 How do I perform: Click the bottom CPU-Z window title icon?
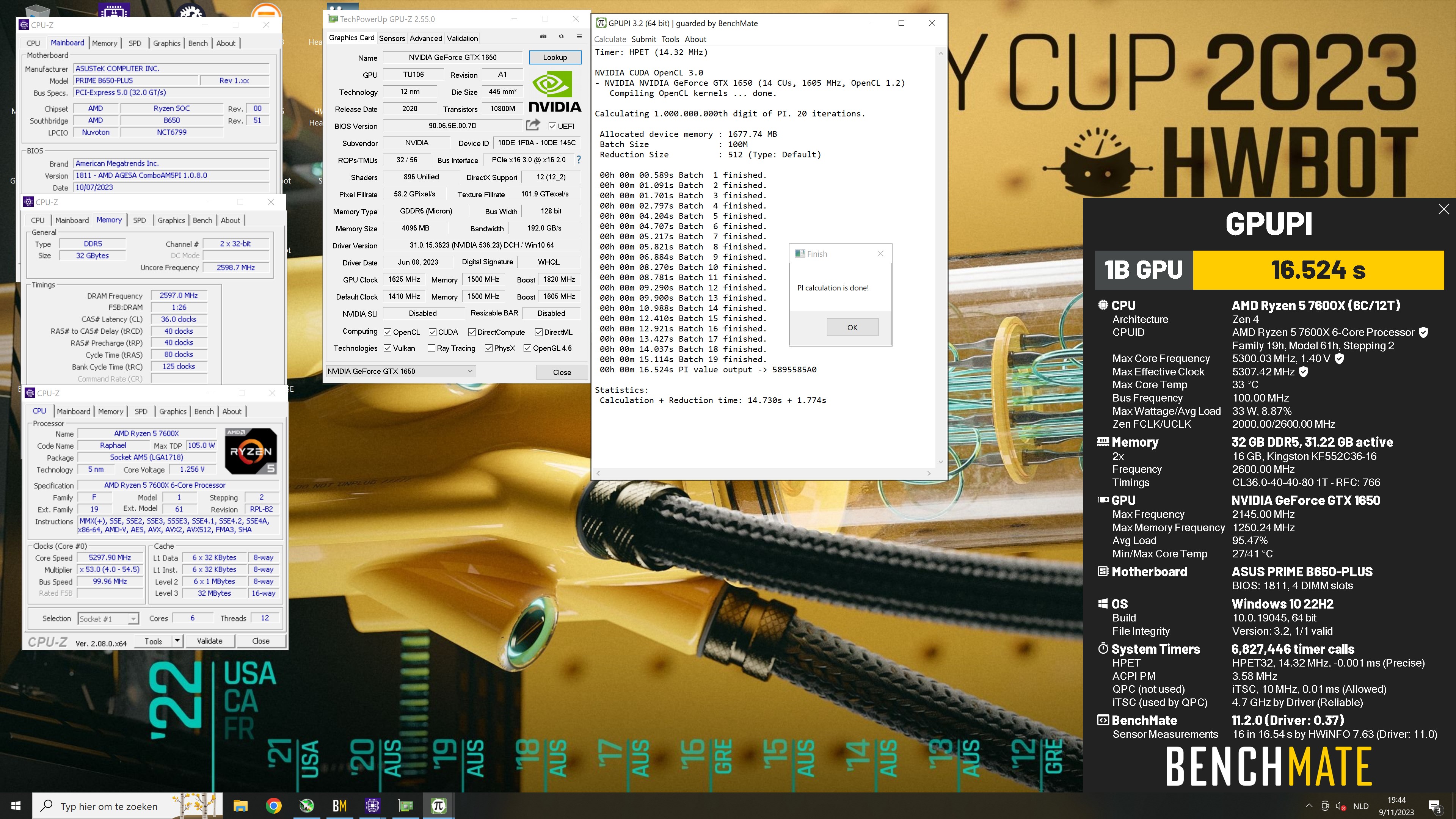(30, 393)
